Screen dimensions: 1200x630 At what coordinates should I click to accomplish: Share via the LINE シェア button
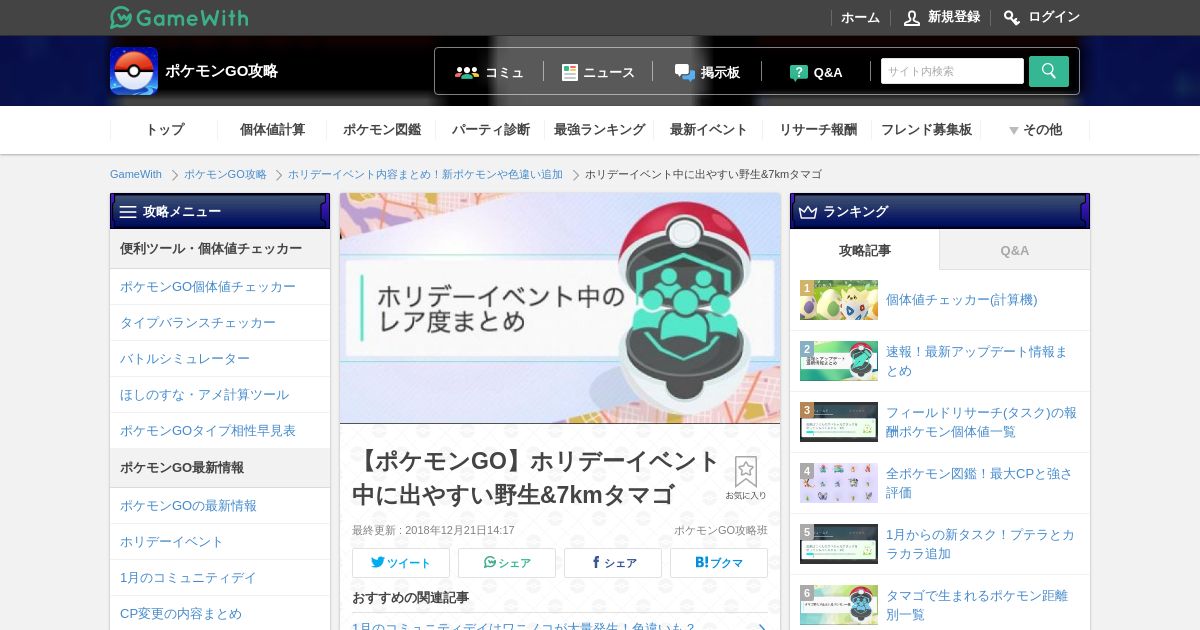tap(507, 563)
